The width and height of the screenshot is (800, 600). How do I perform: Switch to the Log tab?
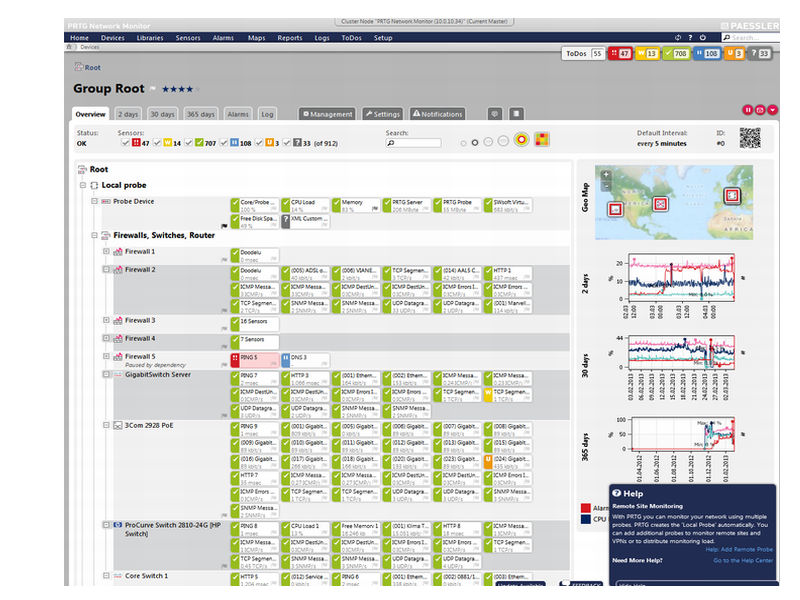point(267,114)
